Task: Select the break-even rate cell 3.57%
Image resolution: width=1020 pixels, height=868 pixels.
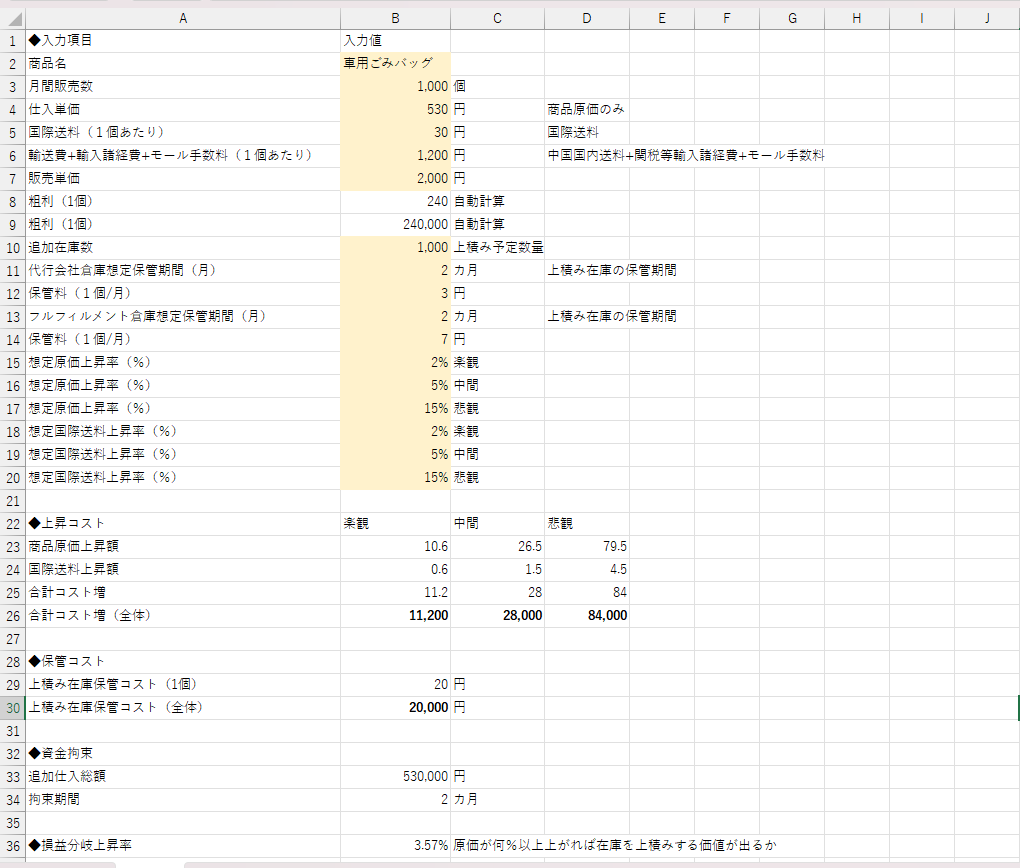Action: pyautogui.click(x=395, y=845)
